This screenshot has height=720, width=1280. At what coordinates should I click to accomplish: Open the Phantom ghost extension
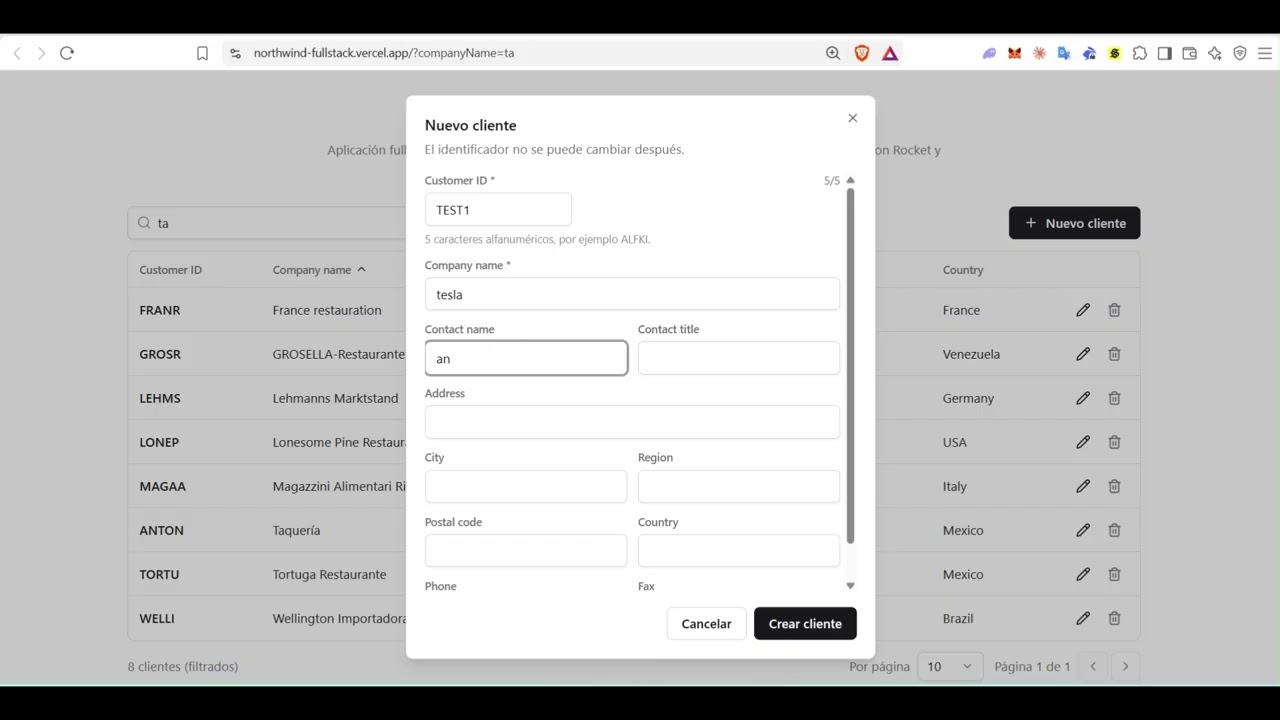click(x=990, y=53)
